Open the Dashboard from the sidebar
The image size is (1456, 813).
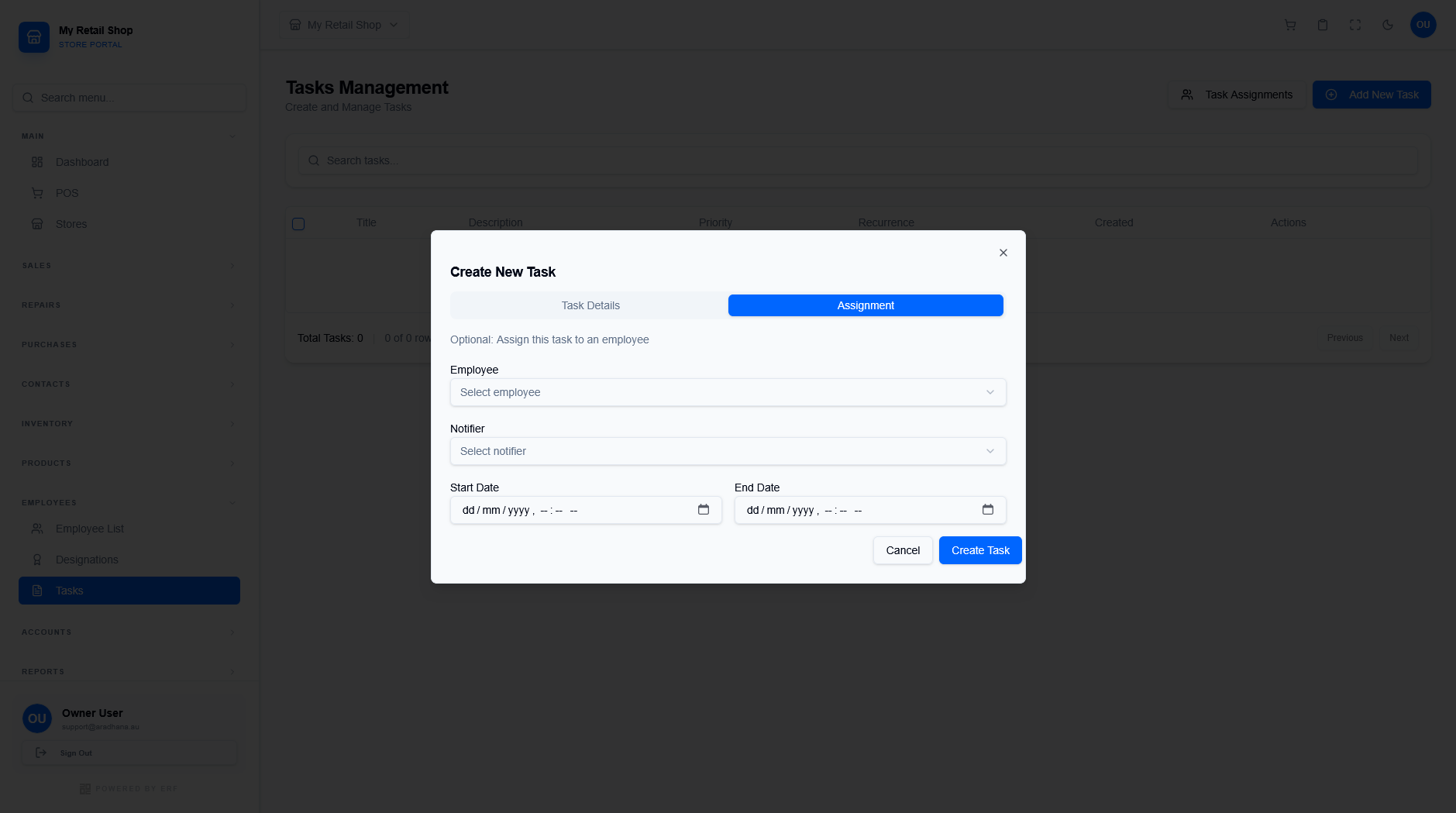pyautogui.click(x=81, y=162)
